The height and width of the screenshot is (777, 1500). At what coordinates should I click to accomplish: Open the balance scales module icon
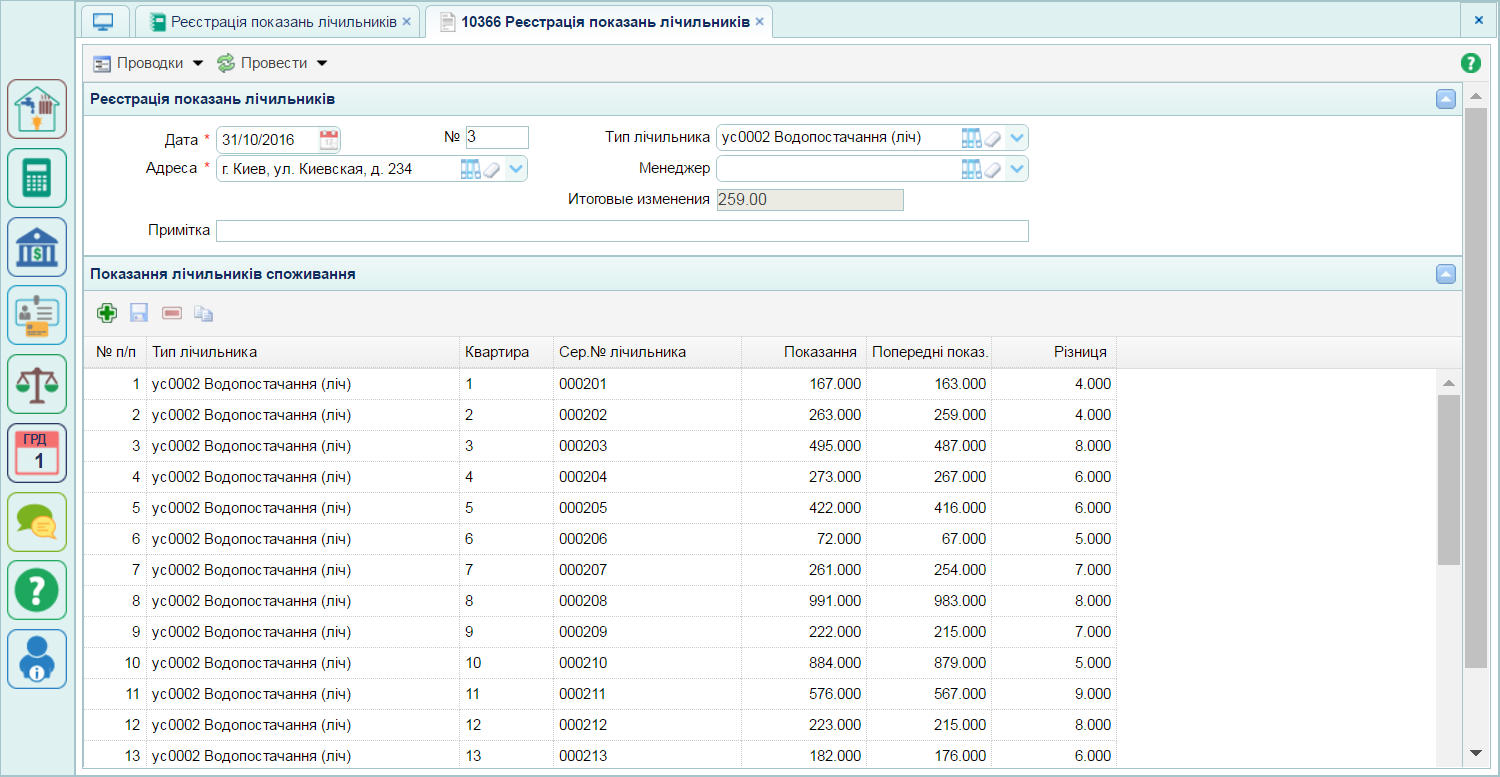pyautogui.click(x=37, y=384)
